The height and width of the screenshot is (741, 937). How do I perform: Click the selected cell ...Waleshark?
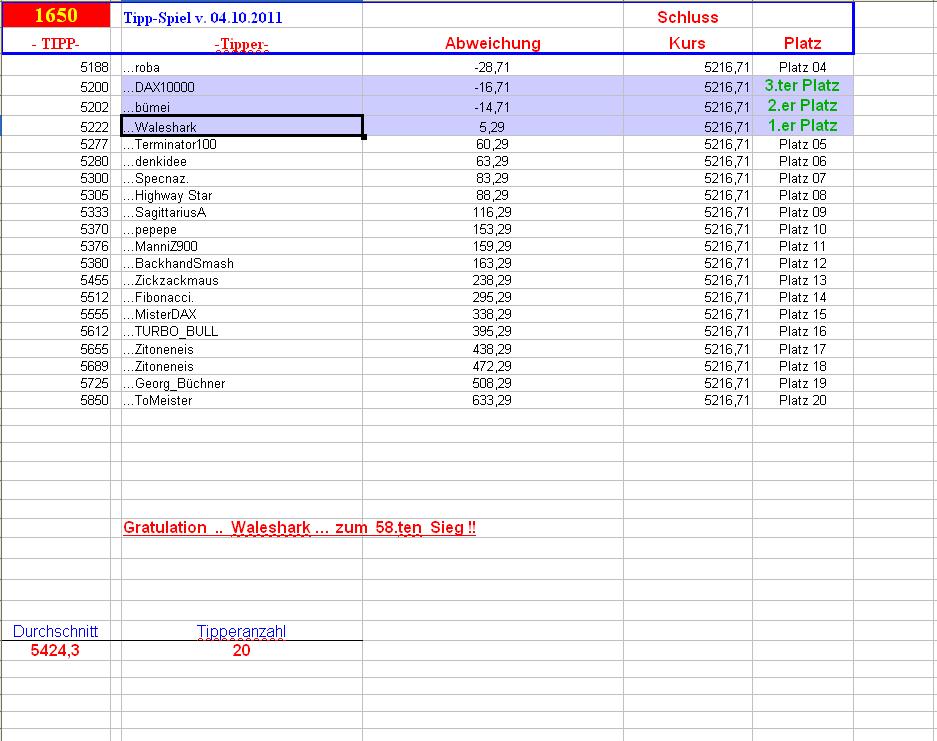click(241, 127)
